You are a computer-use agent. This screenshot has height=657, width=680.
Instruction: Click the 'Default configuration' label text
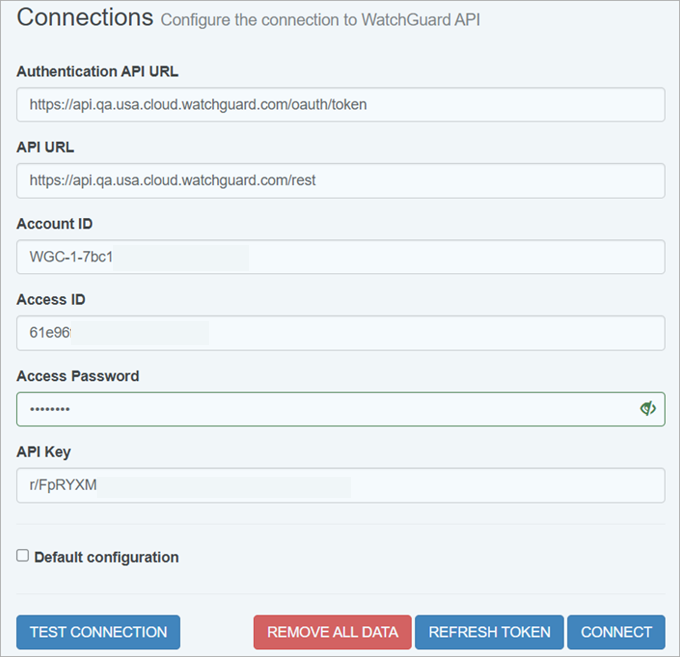(106, 557)
